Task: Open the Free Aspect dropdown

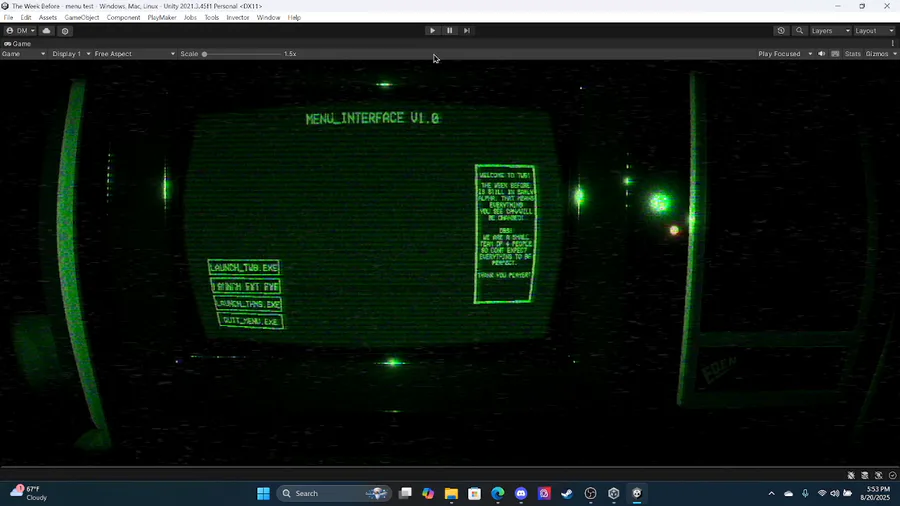Action: coord(135,54)
